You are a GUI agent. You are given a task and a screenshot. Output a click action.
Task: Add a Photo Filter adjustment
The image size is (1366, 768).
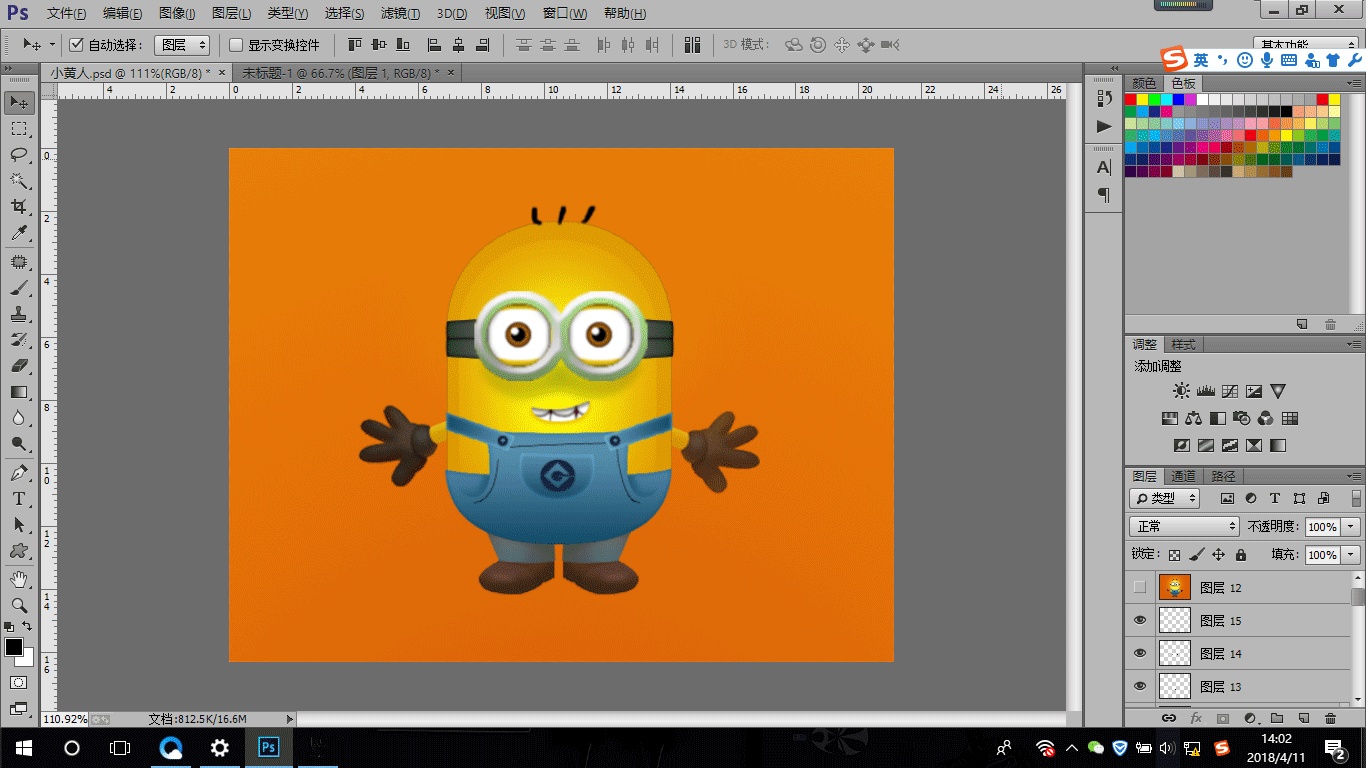(x=1242, y=418)
